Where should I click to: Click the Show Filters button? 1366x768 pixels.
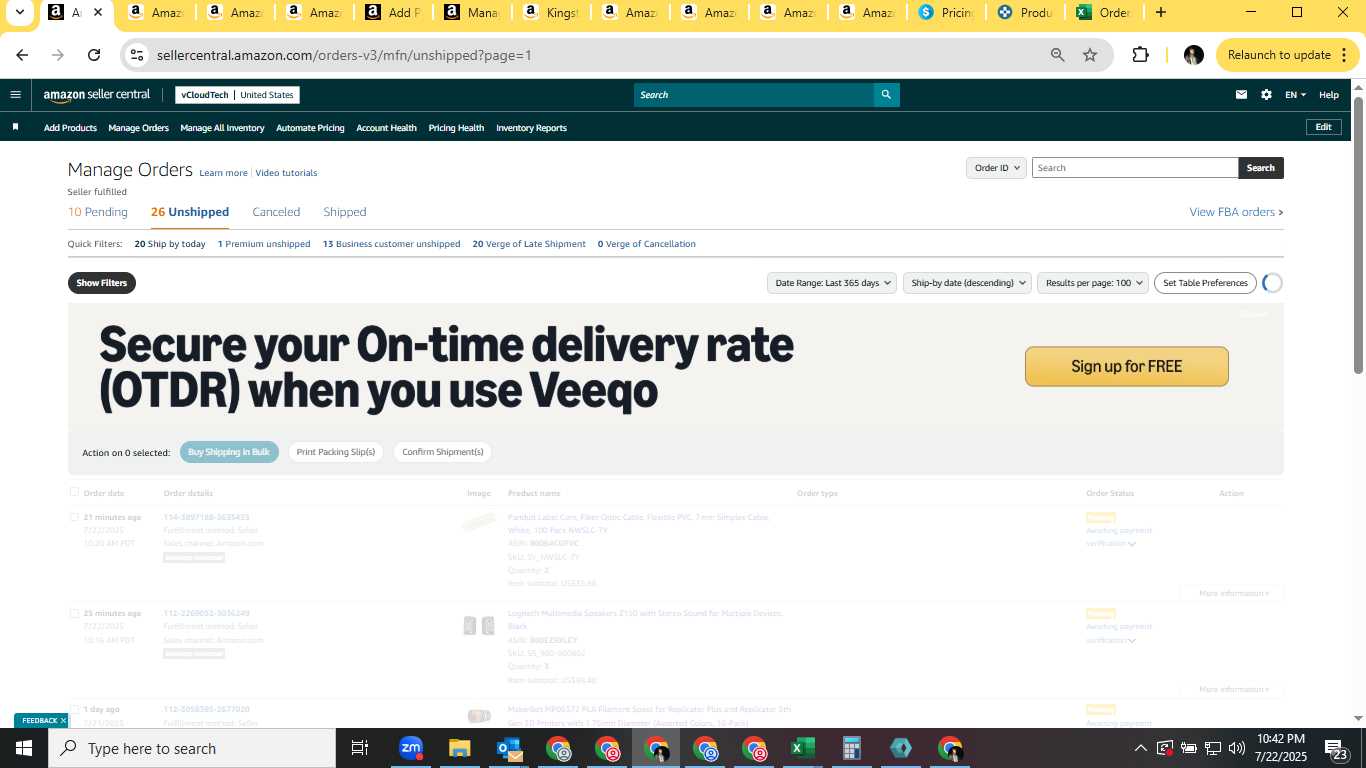coord(102,283)
